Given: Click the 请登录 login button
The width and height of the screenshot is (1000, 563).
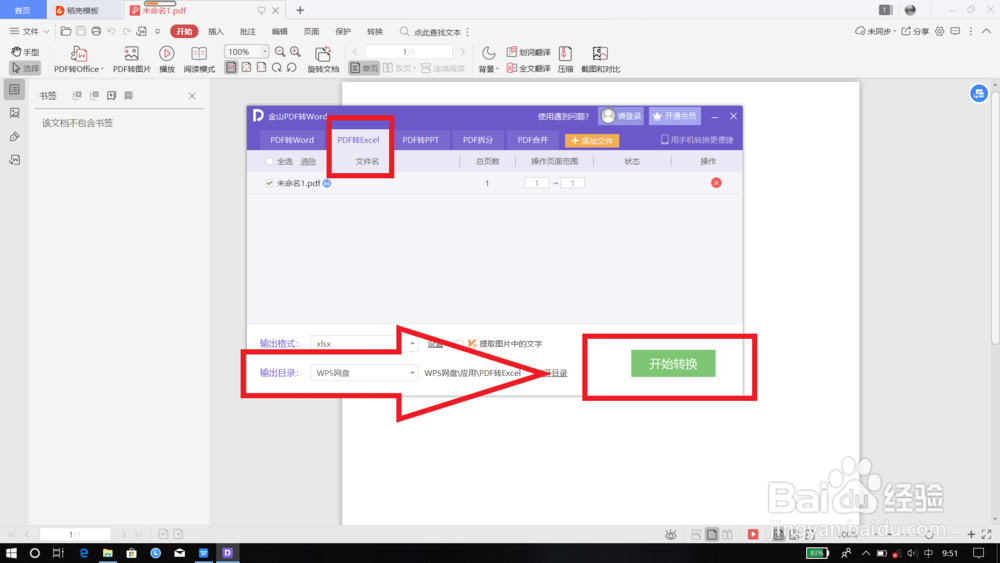Looking at the screenshot, I should 621,116.
